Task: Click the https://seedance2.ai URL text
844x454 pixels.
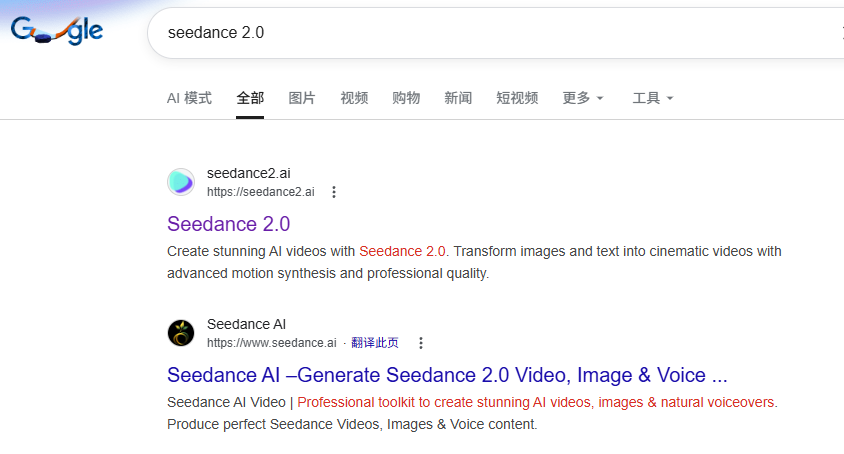Action: point(261,192)
